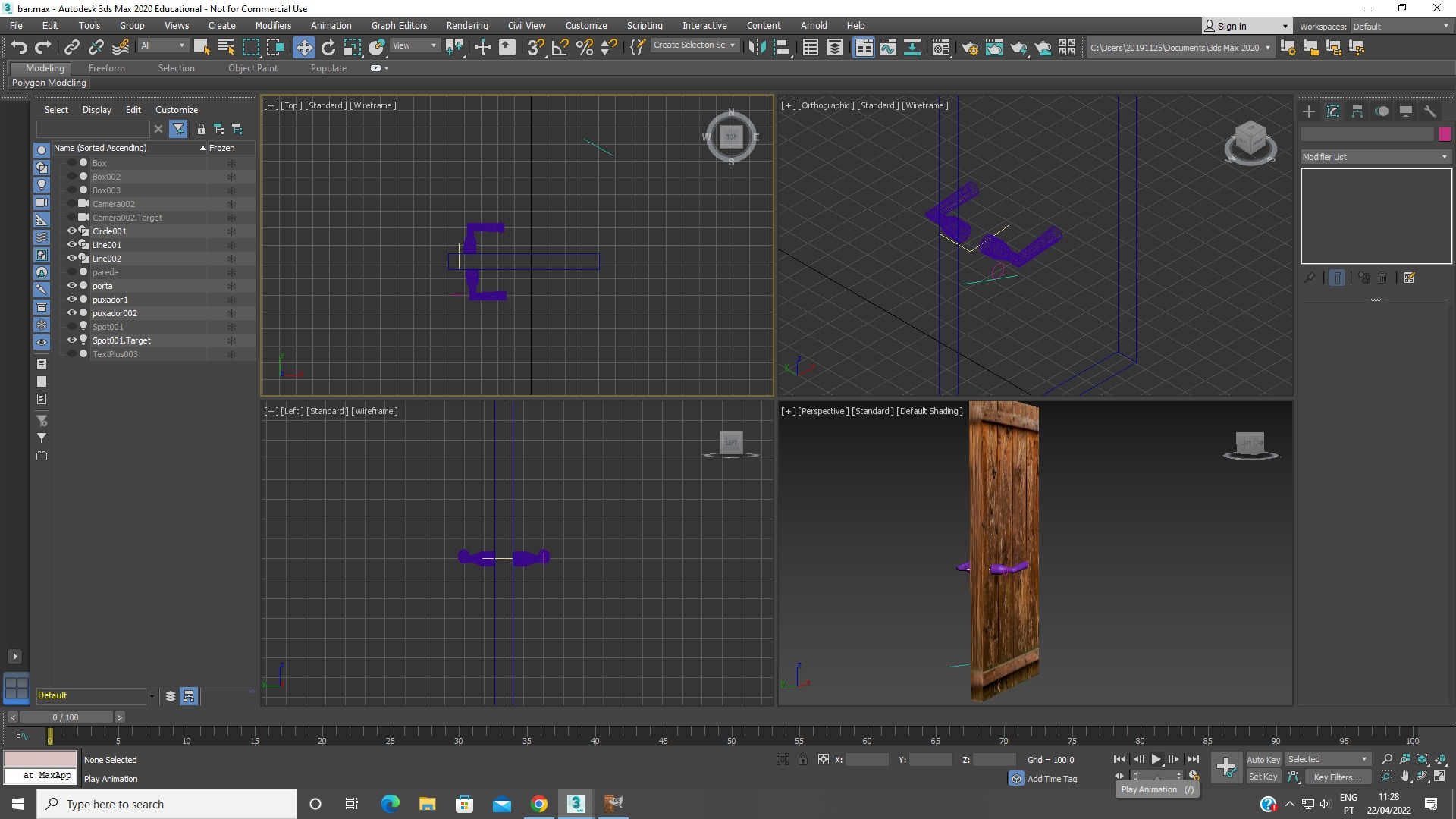1456x819 pixels.
Task: Open the reference coordinate View dropdown
Action: (414, 46)
